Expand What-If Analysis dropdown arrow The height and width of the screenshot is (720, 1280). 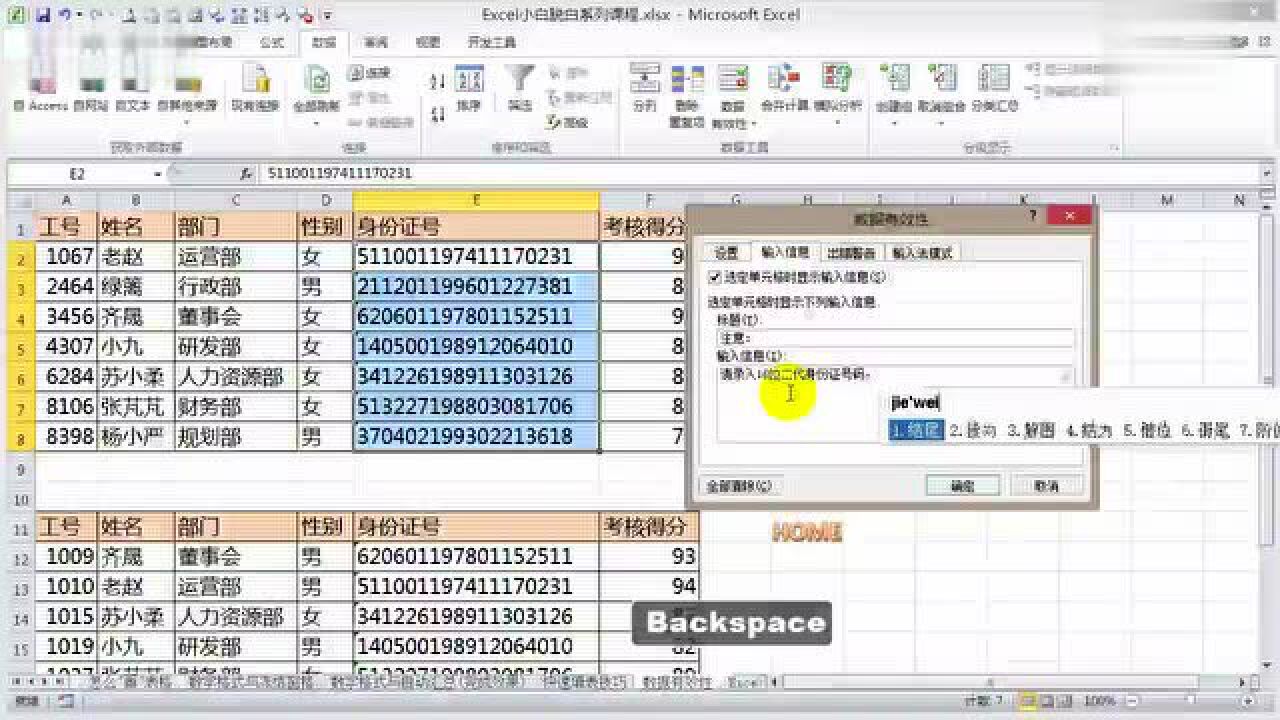click(837, 122)
